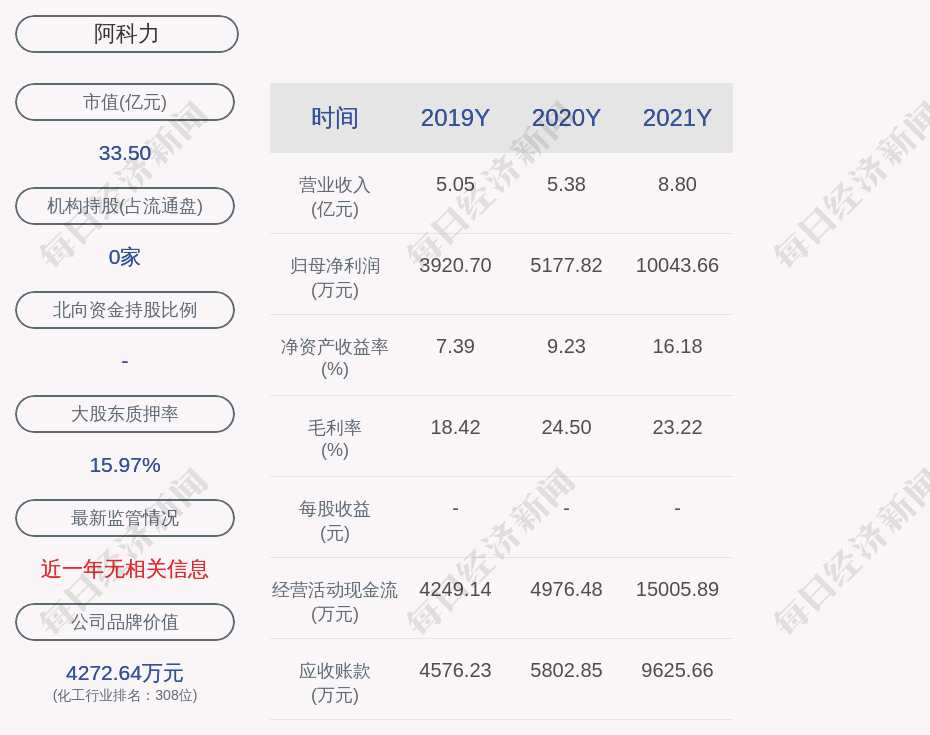The image size is (930, 735).
Task: Click 2020 revenue value 5.38
Action: point(566,184)
